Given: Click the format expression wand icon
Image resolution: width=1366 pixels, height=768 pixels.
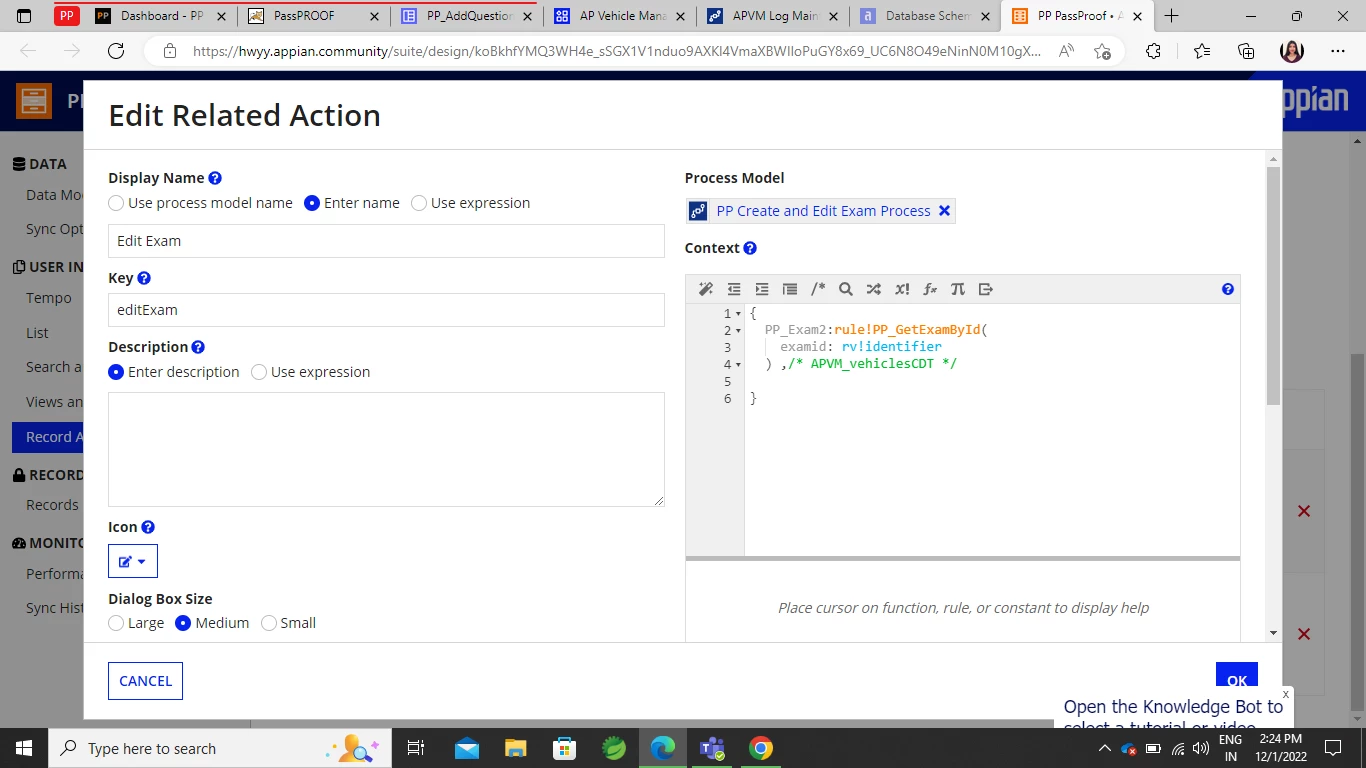Looking at the screenshot, I should (705, 289).
